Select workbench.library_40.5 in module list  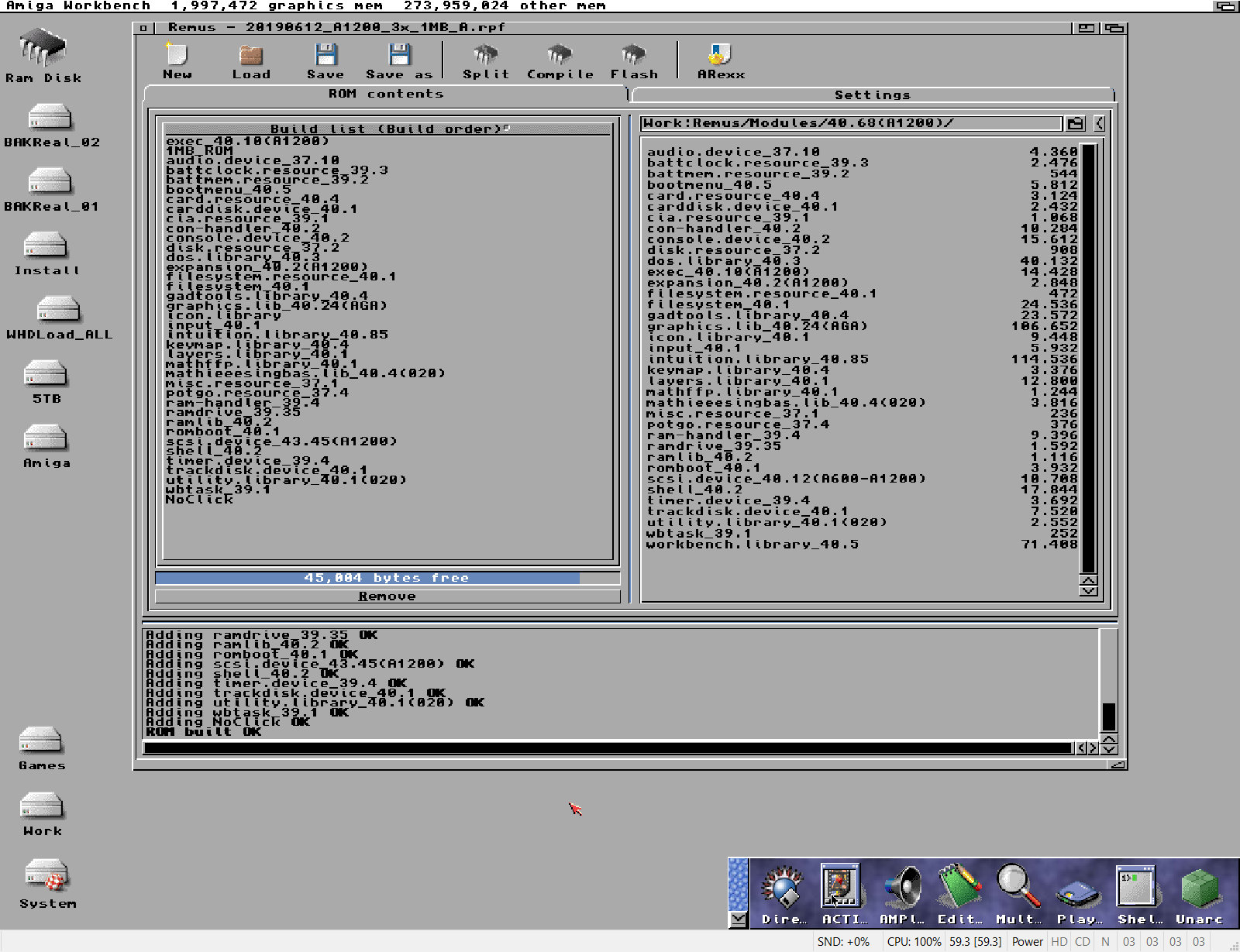pyautogui.click(x=861, y=545)
